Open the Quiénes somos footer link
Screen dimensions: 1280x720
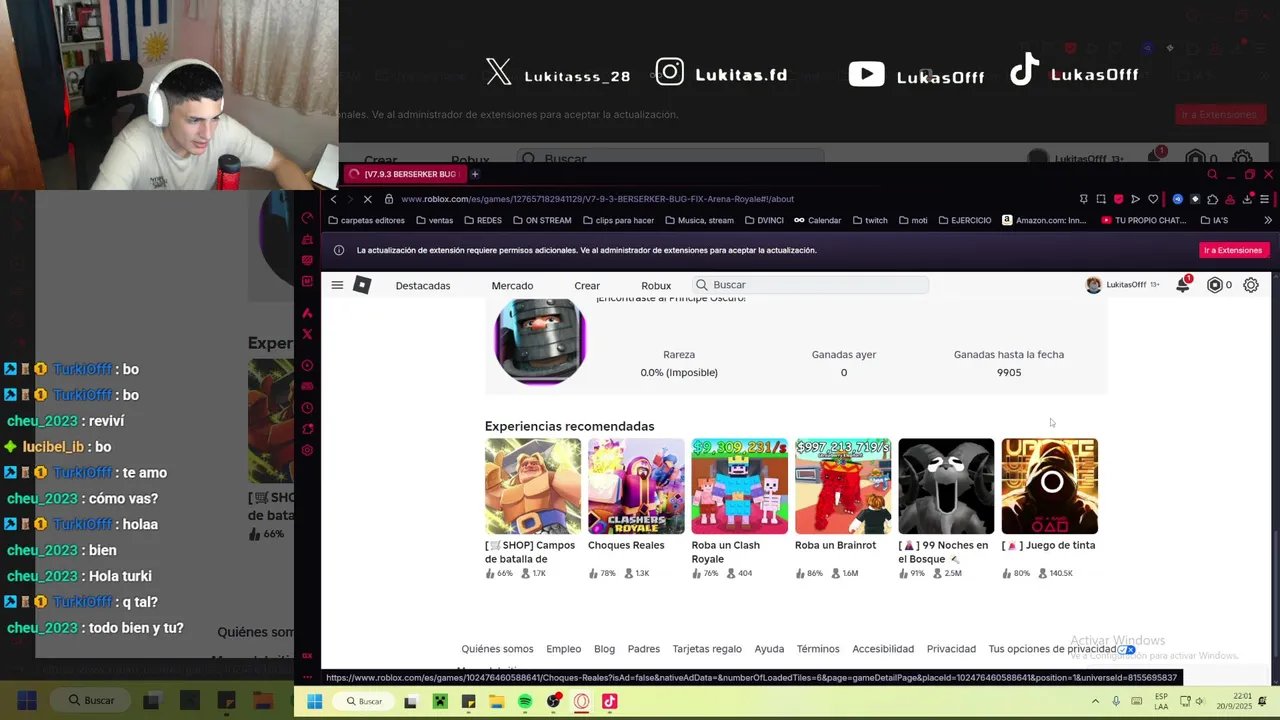(x=497, y=649)
